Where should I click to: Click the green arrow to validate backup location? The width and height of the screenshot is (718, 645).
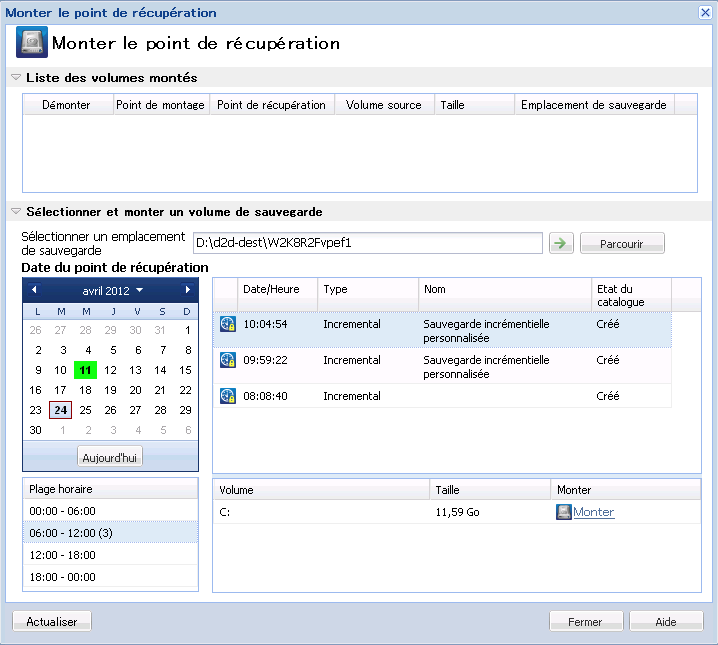tap(560, 243)
